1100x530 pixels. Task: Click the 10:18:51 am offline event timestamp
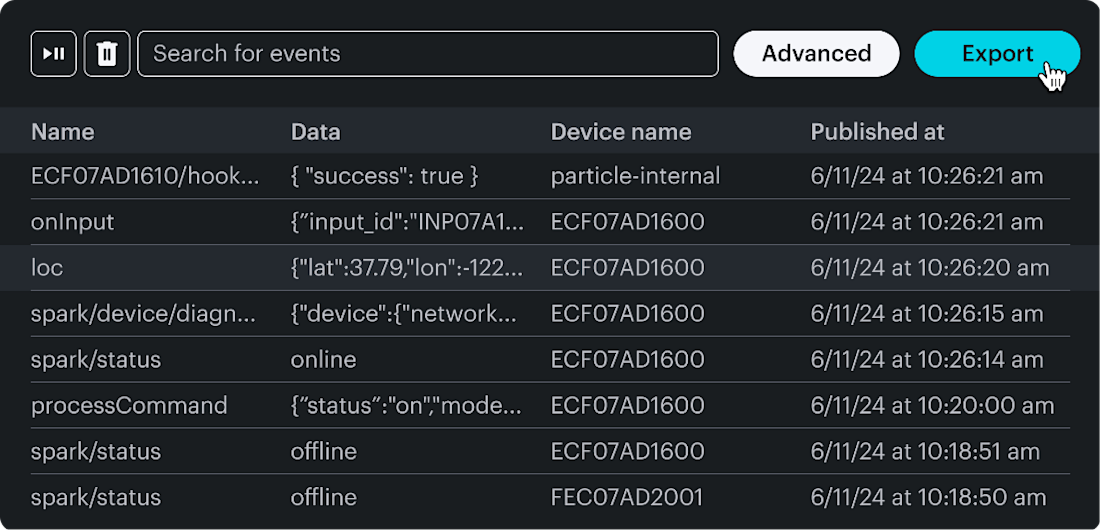(928, 452)
